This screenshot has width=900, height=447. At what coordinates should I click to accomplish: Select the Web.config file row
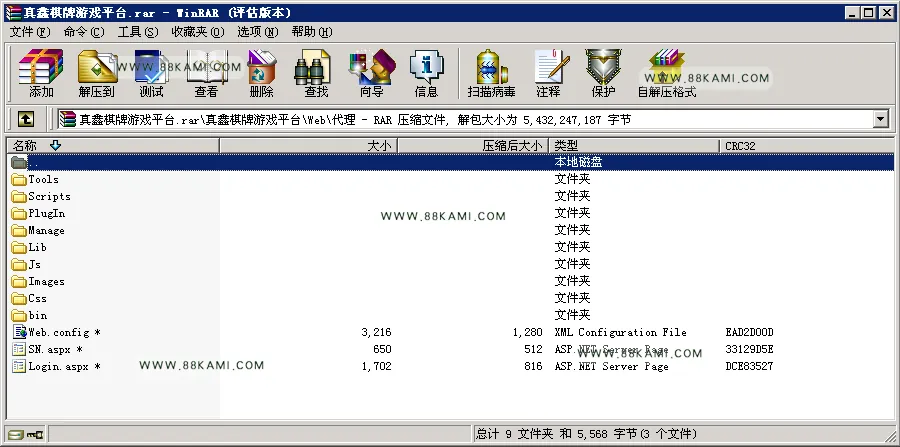tap(451, 332)
